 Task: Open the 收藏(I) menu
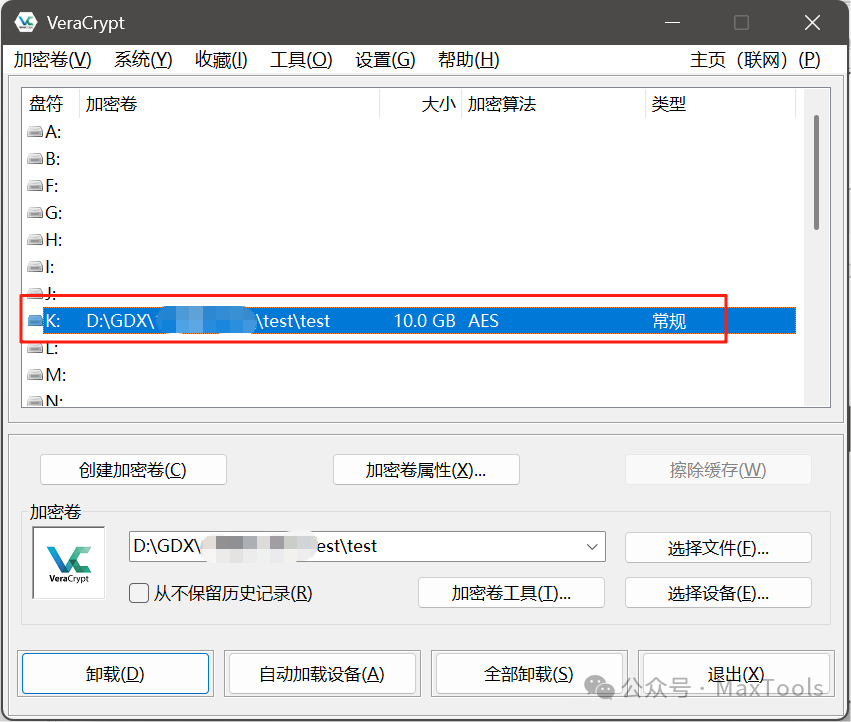pos(221,60)
